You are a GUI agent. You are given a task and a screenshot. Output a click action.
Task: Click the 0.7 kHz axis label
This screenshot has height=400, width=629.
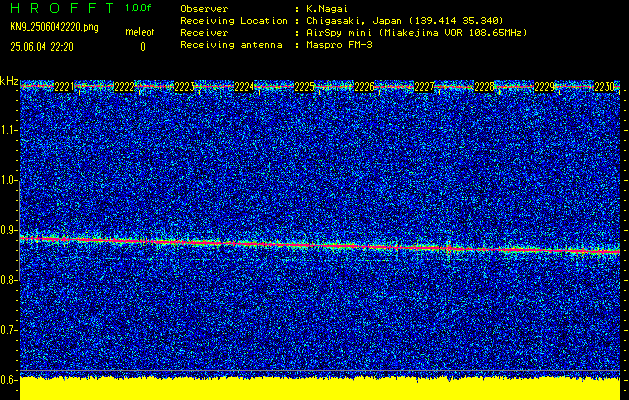(8, 330)
